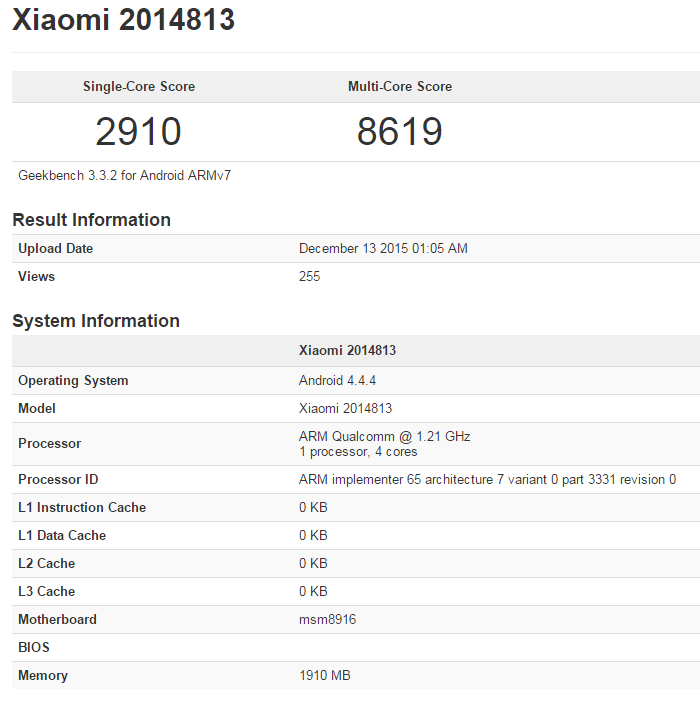
Task: Click the L1 Instruction Cache label
Action: (x=82, y=508)
